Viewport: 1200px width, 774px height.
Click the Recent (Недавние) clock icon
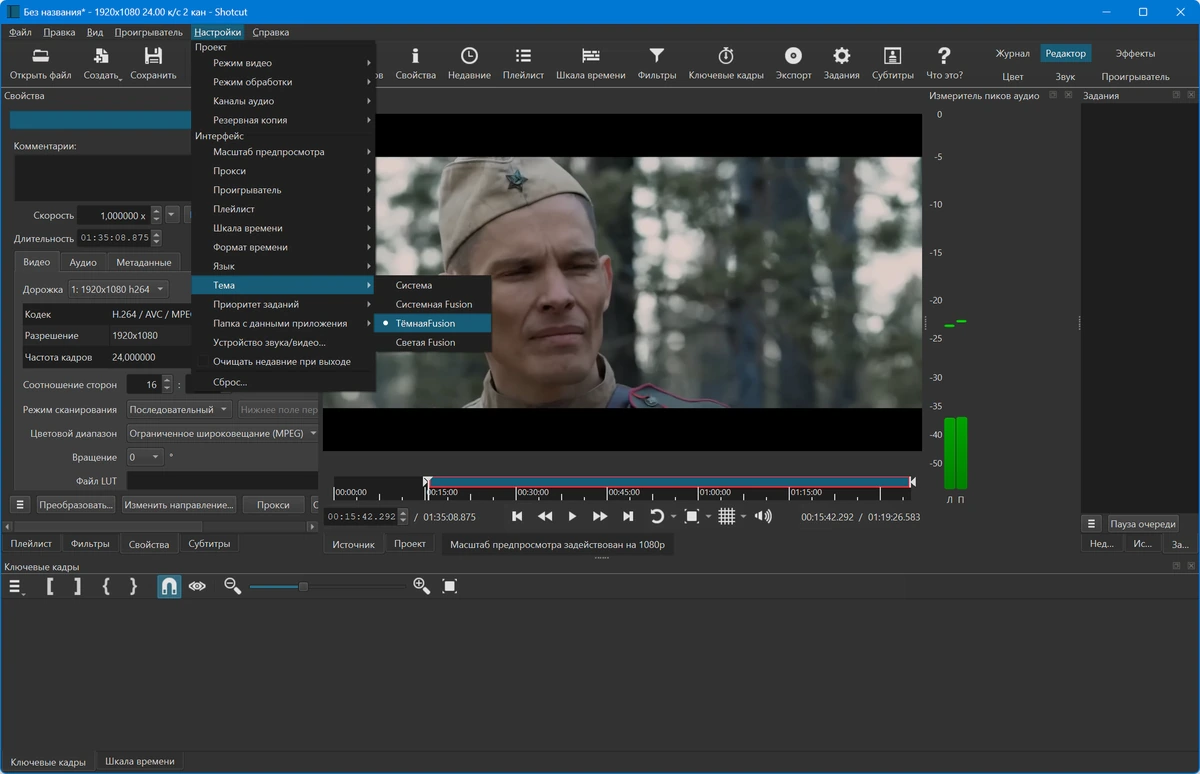469,62
